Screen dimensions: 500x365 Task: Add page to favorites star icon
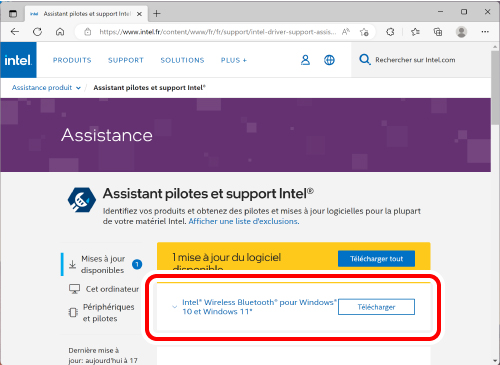[x=364, y=32]
